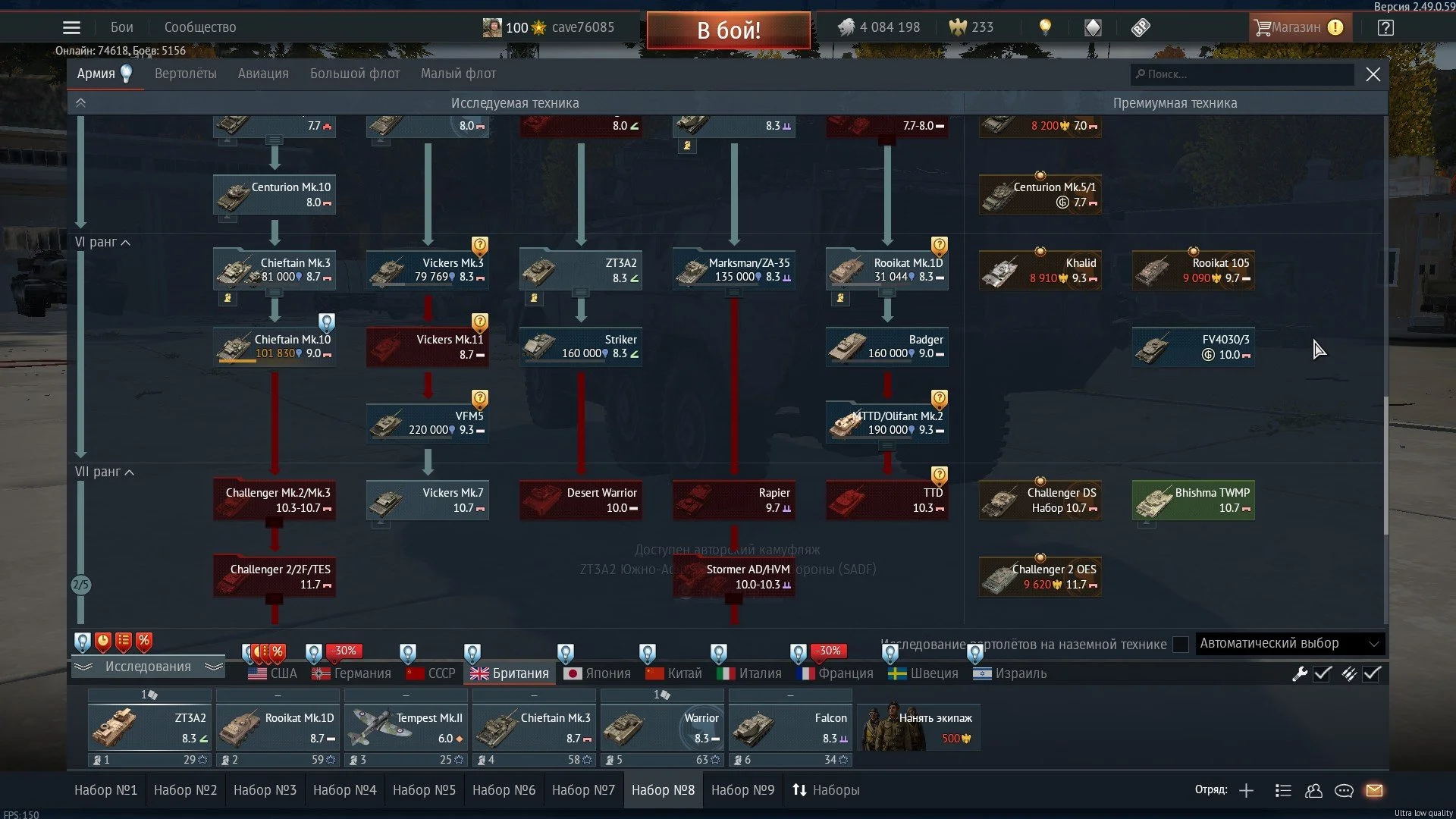Viewport: 1456px width, 819px height.
Task: Click the lightbulb icon in the top bar
Action: [x=1045, y=27]
